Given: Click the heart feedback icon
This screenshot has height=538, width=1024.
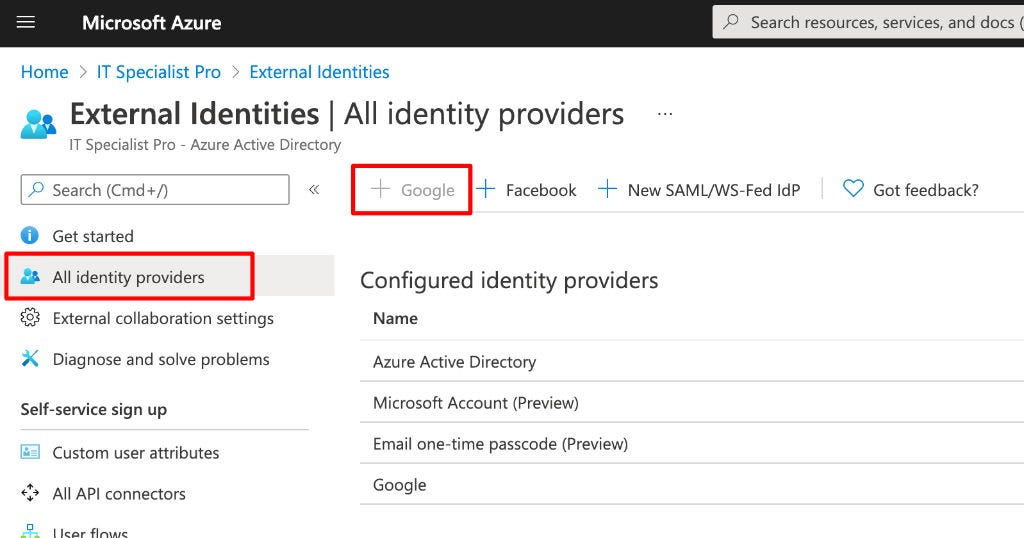Looking at the screenshot, I should 853,189.
